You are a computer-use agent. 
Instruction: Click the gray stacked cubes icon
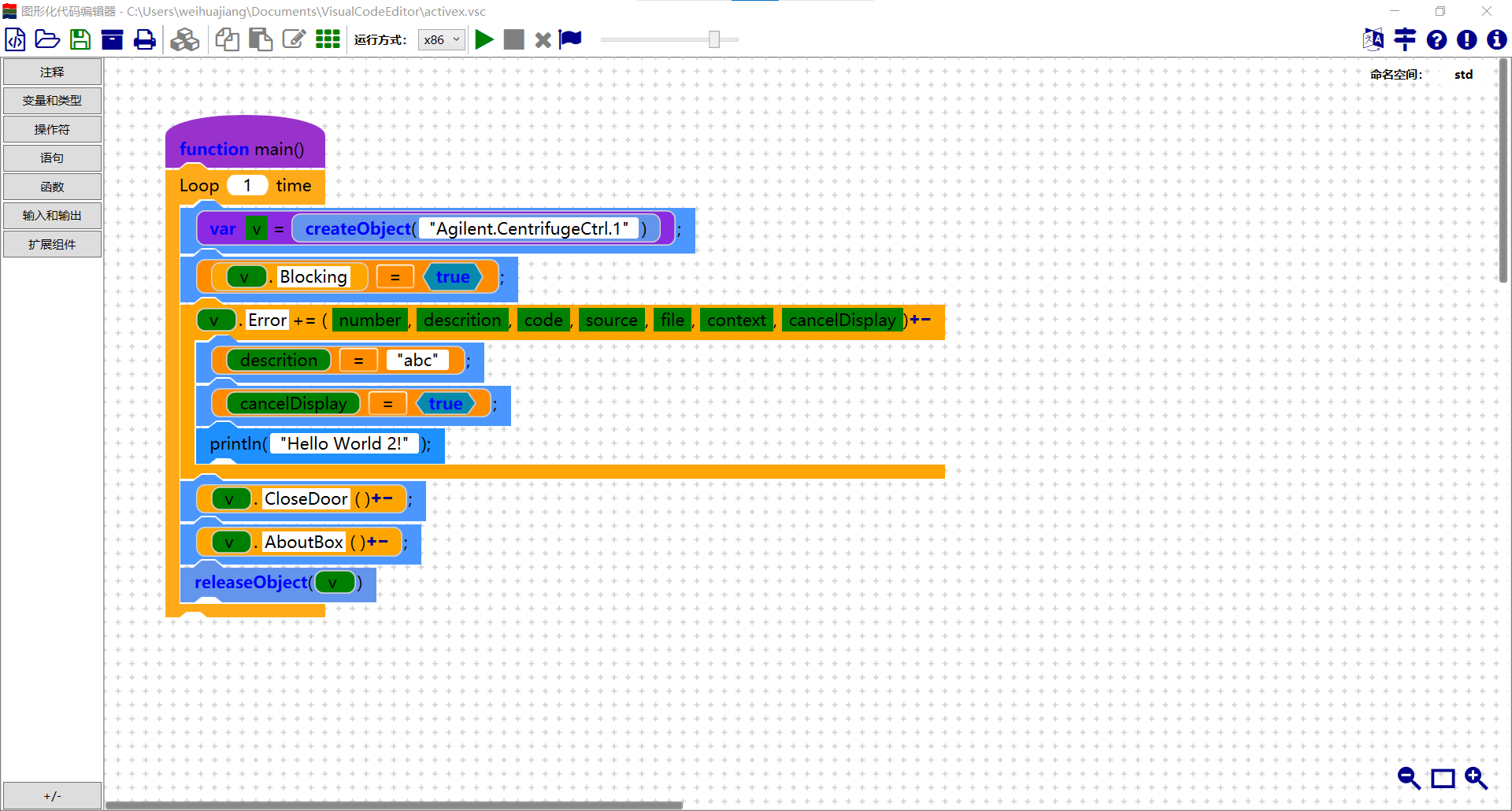(185, 39)
